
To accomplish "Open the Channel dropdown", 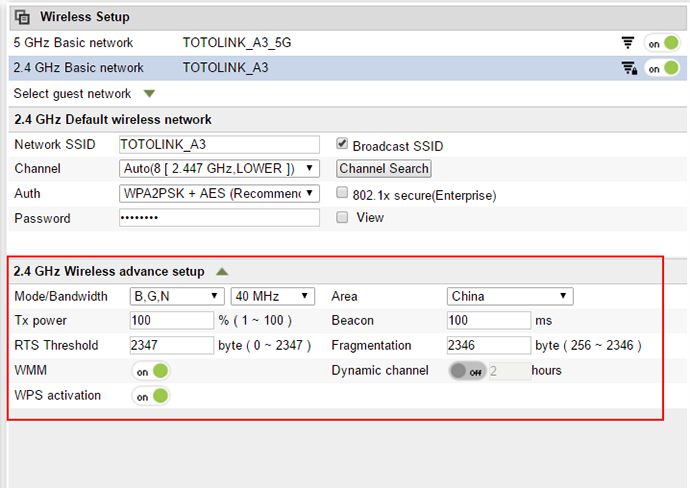I will pyautogui.click(x=219, y=169).
